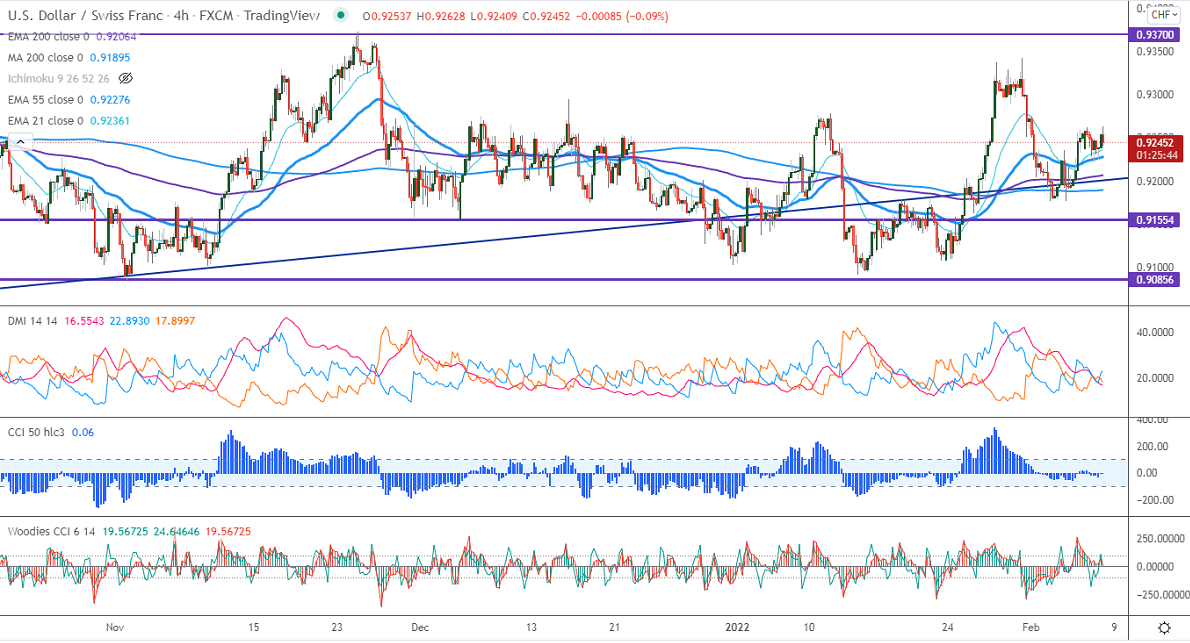
Task: Click the EMA 21 value 0.92361
Action: (x=110, y=121)
